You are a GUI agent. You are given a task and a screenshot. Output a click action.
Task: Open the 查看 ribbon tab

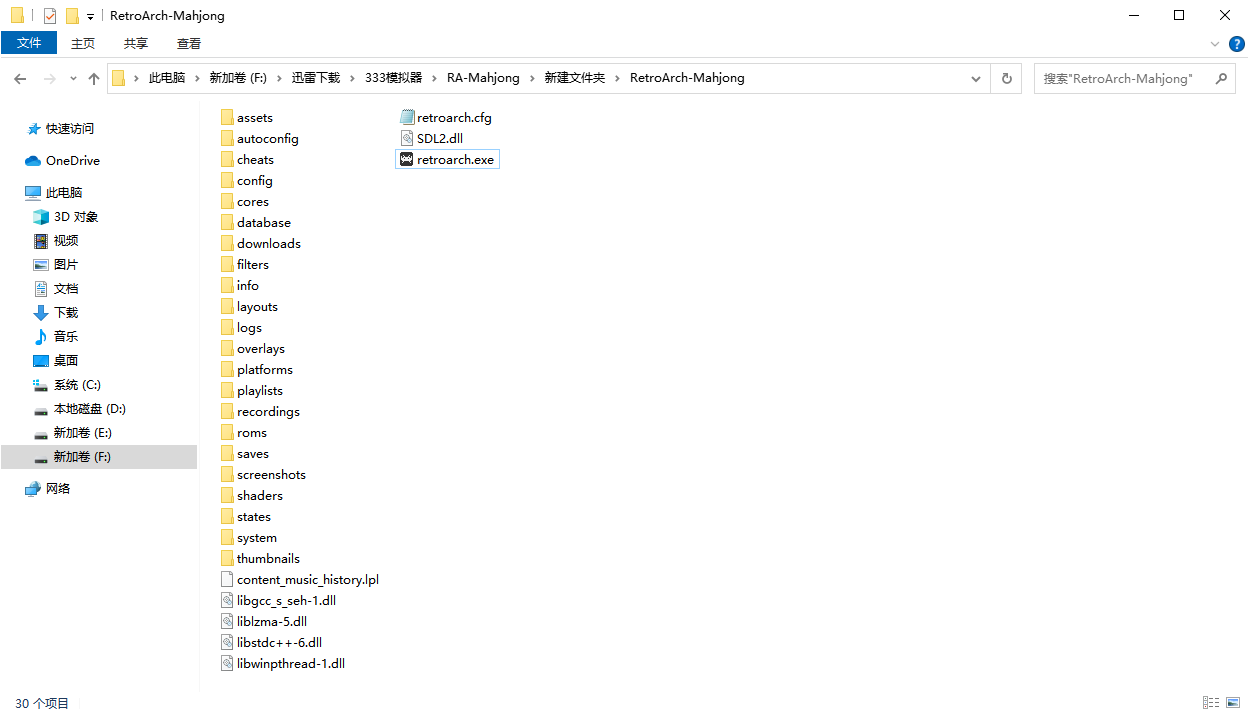(x=189, y=43)
